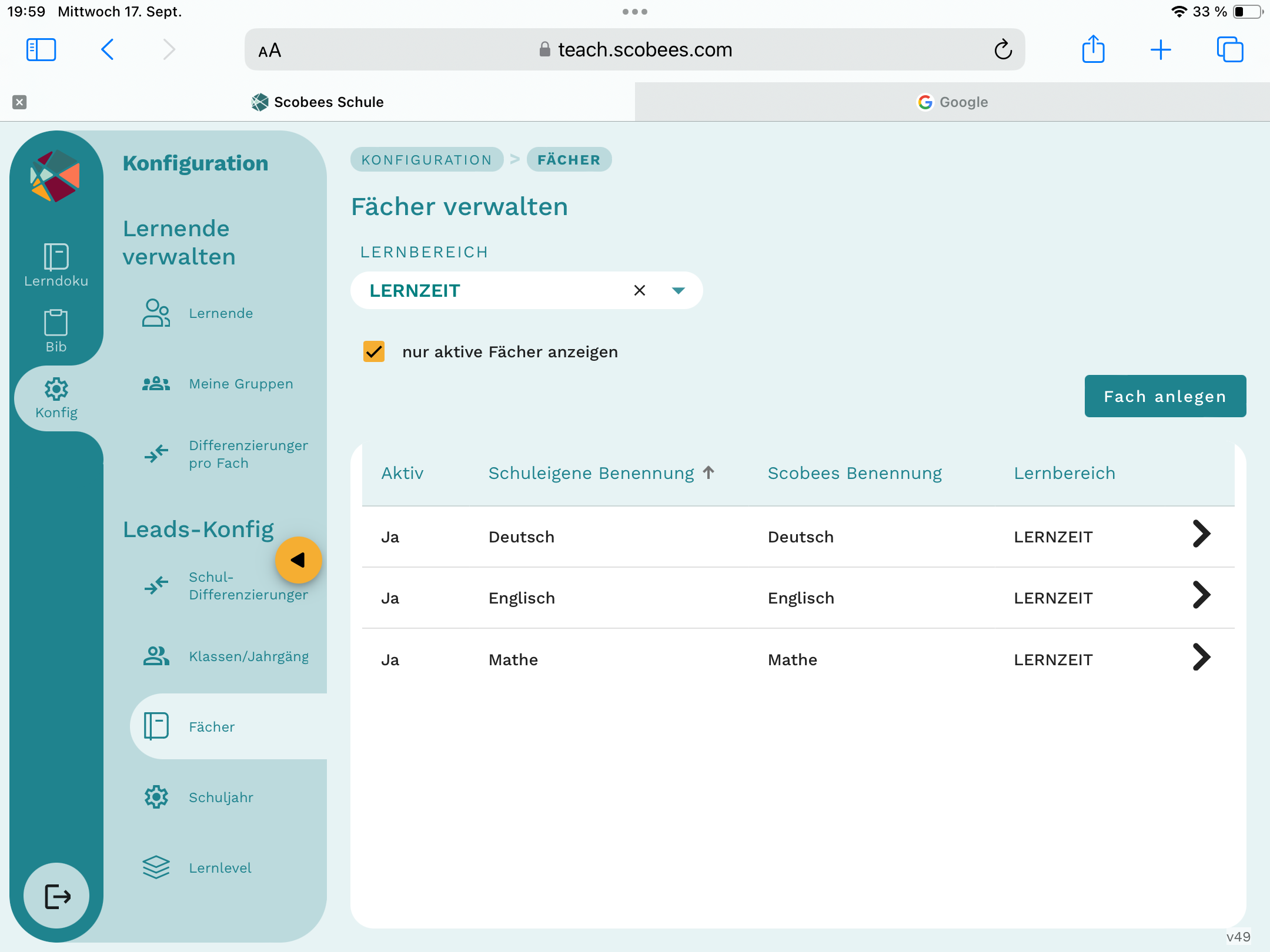This screenshot has height=952, width=1270.
Task: Click the Safari share icon
Action: point(1093,49)
